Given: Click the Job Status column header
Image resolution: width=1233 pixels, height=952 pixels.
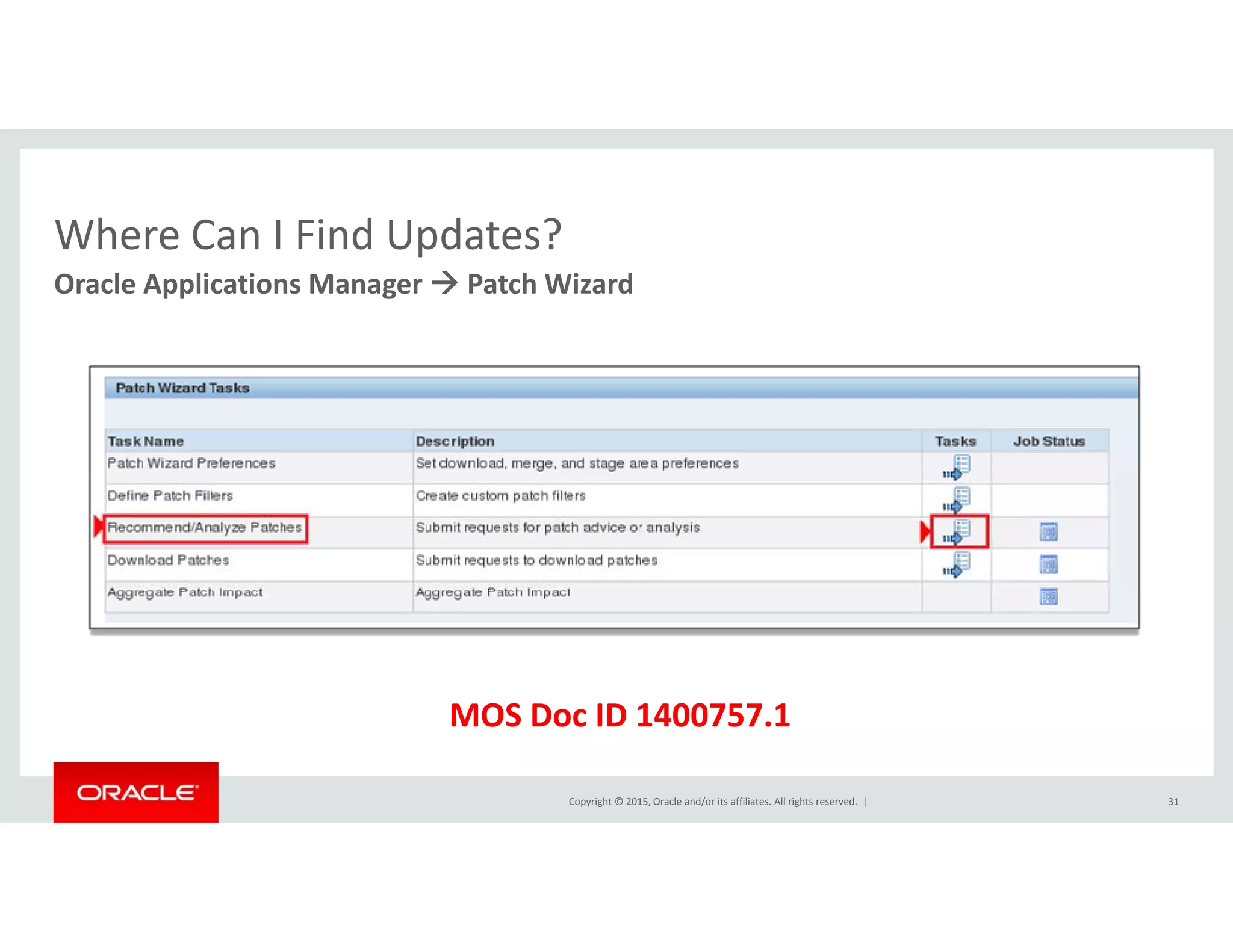Looking at the screenshot, I should pyautogui.click(x=1049, y=441).
